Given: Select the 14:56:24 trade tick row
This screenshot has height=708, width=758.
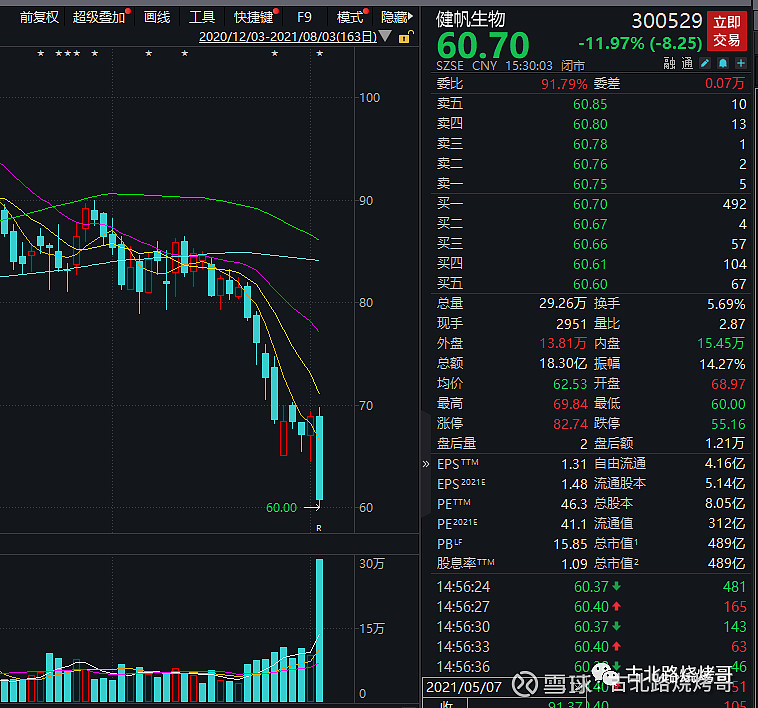Looking at the screenshot, I should [x=591, y=587].
